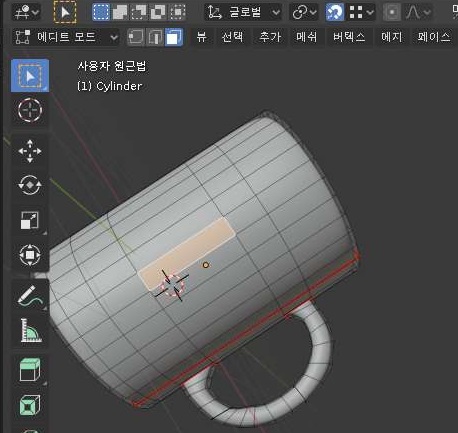Open proportional editing falloff dropdown
Screen dimensions: 458x433
pos(418,12)
